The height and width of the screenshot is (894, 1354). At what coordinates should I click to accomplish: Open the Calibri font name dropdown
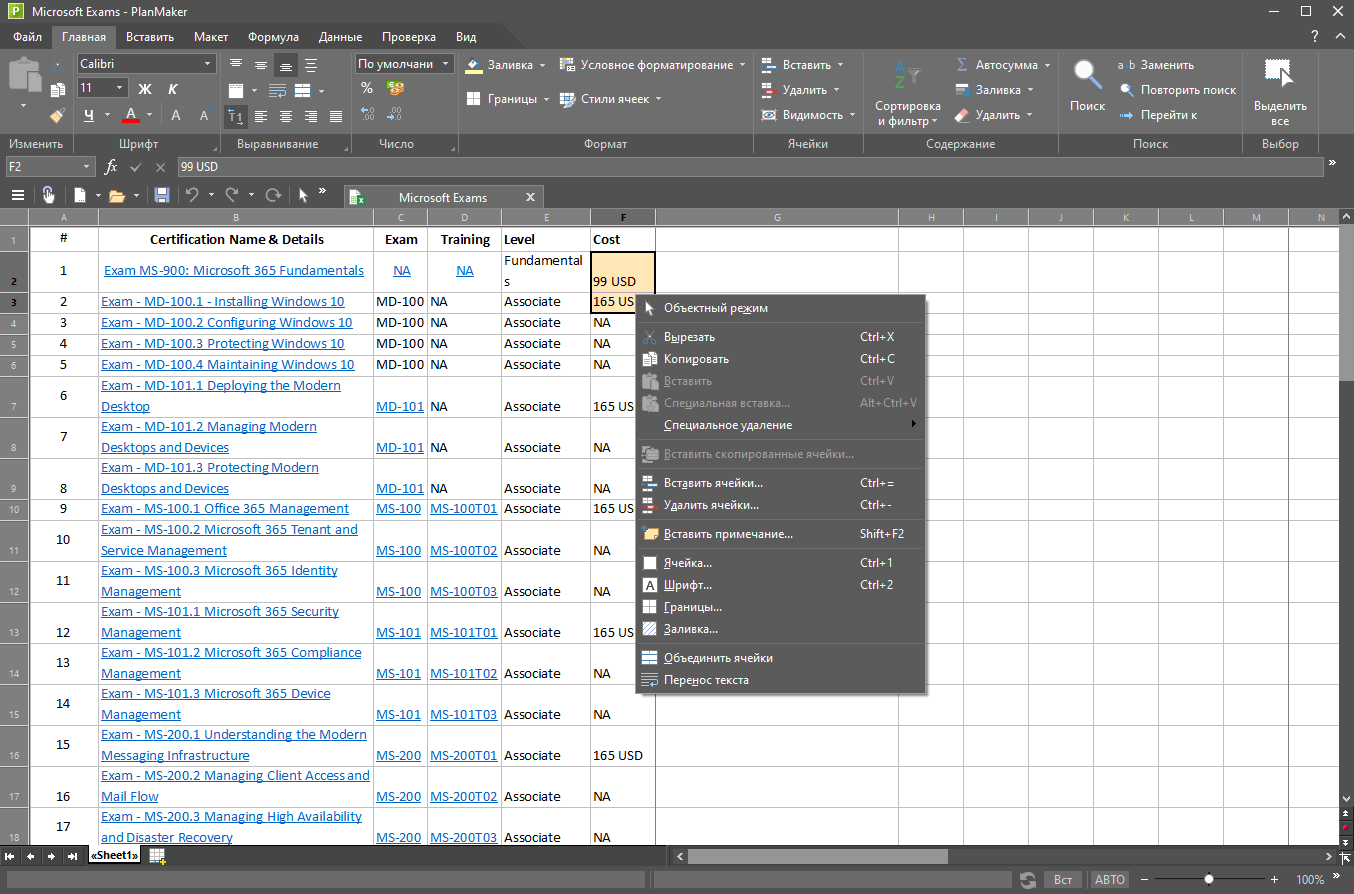[x=209, y=64]
